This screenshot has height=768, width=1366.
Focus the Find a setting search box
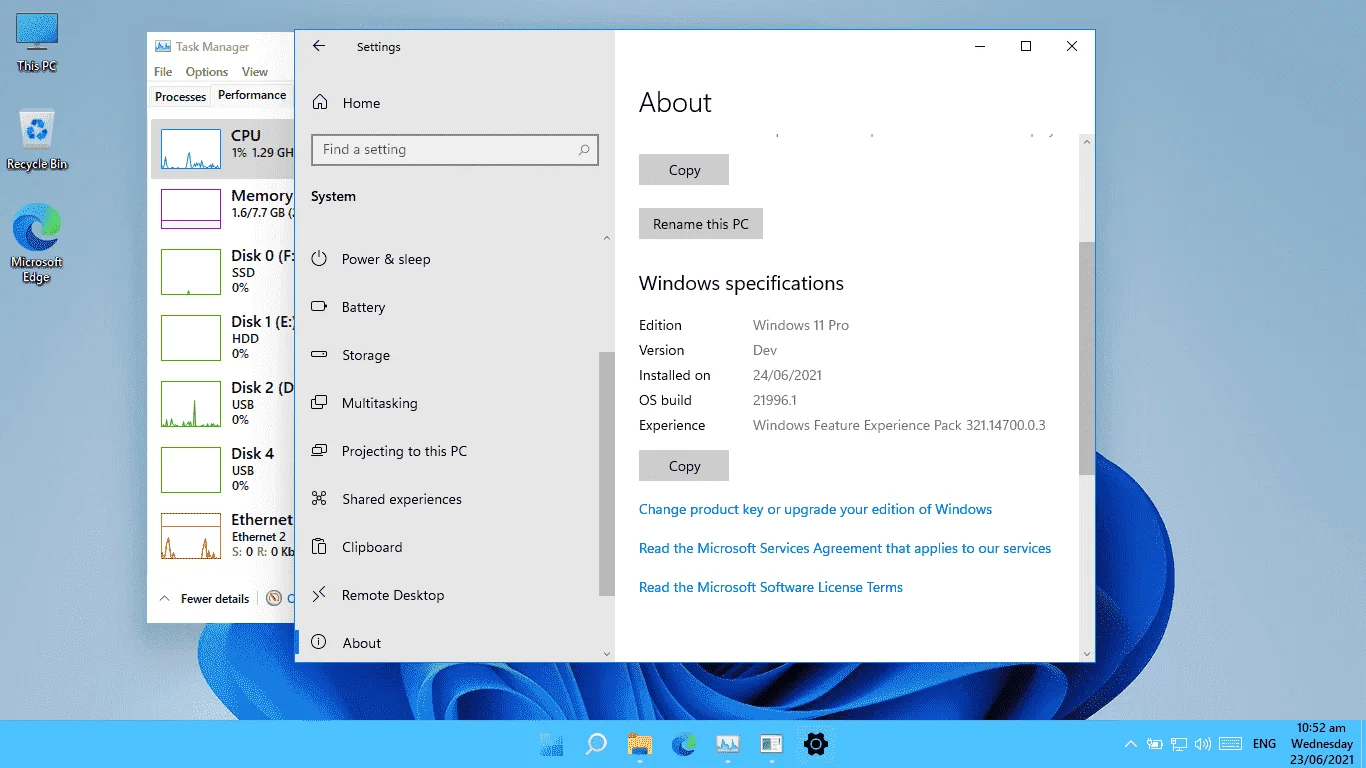tap(455, 150)
